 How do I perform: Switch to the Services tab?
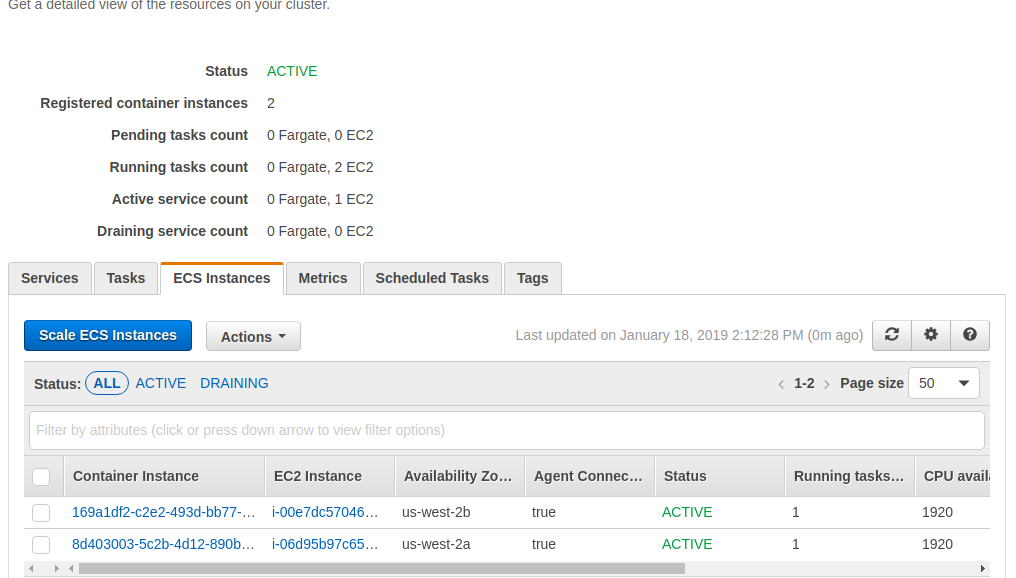(50, 279)
